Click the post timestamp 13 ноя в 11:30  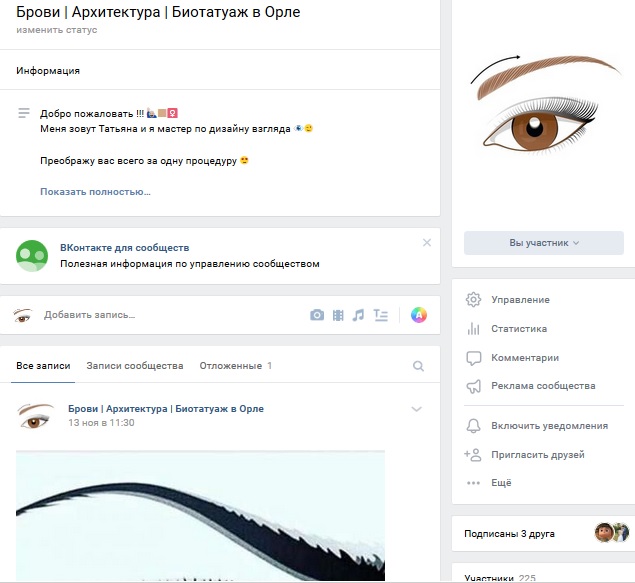(101, 423)
